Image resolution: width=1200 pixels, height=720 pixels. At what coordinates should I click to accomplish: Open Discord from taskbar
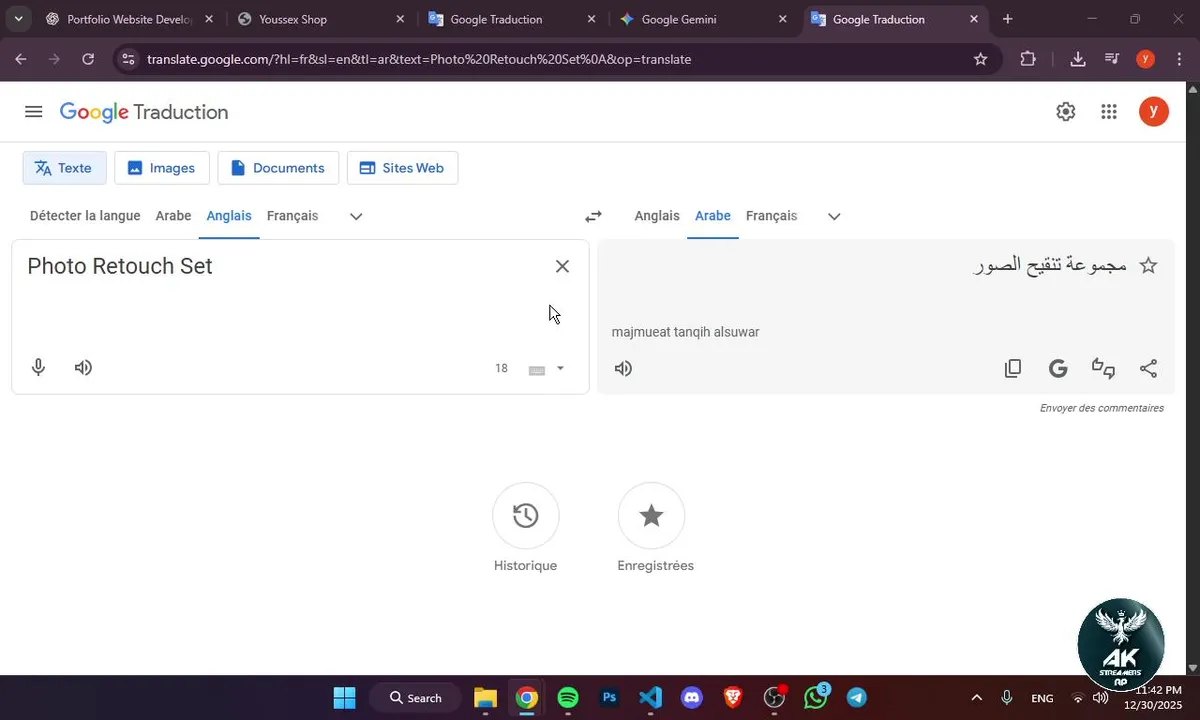692,698
